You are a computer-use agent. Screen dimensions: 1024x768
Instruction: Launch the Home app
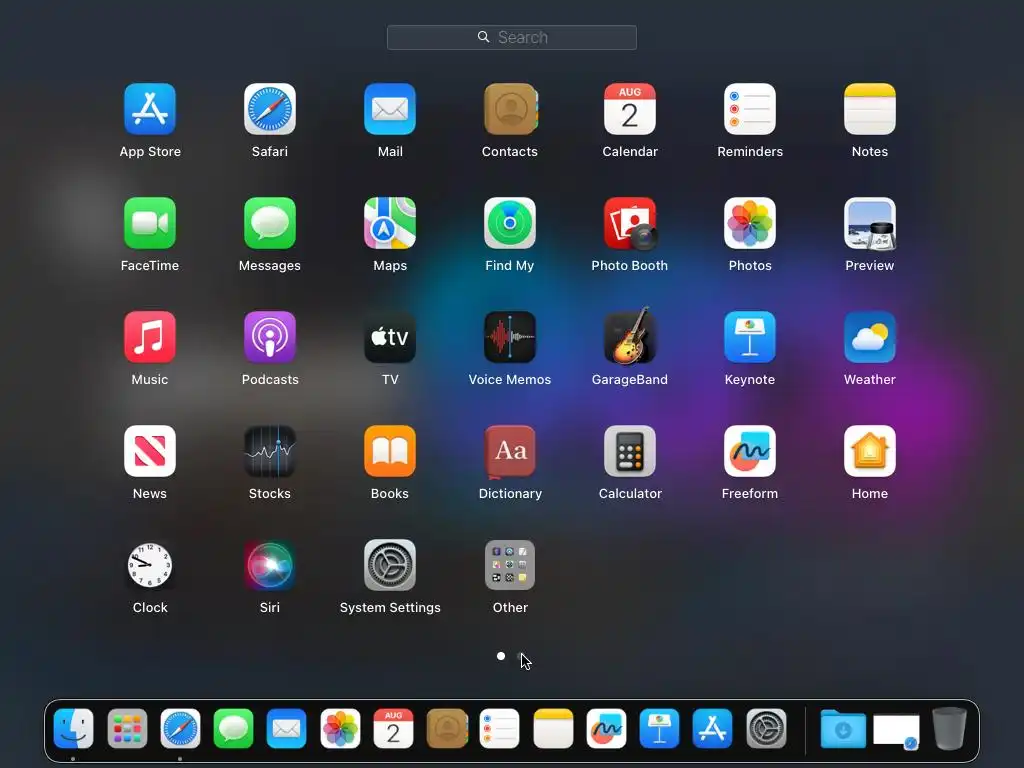point(870,451)
